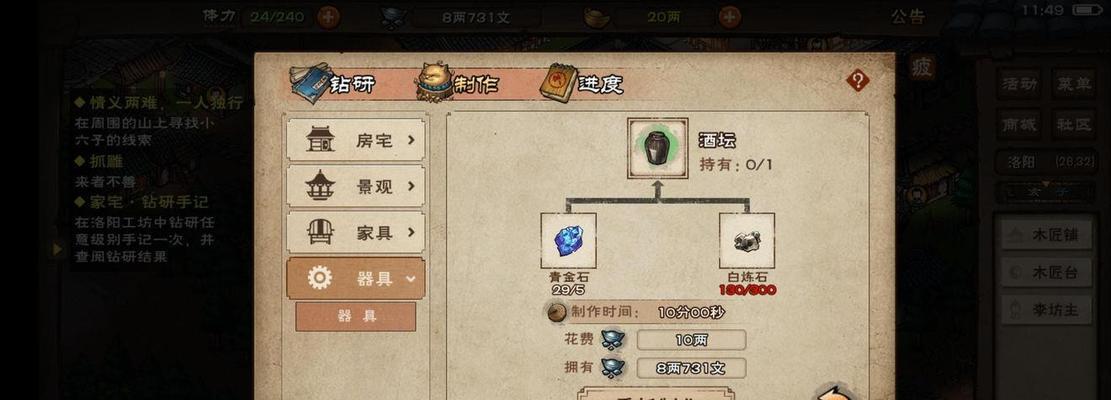Click the 白炼石 white stone material icon

coord(747,241)
